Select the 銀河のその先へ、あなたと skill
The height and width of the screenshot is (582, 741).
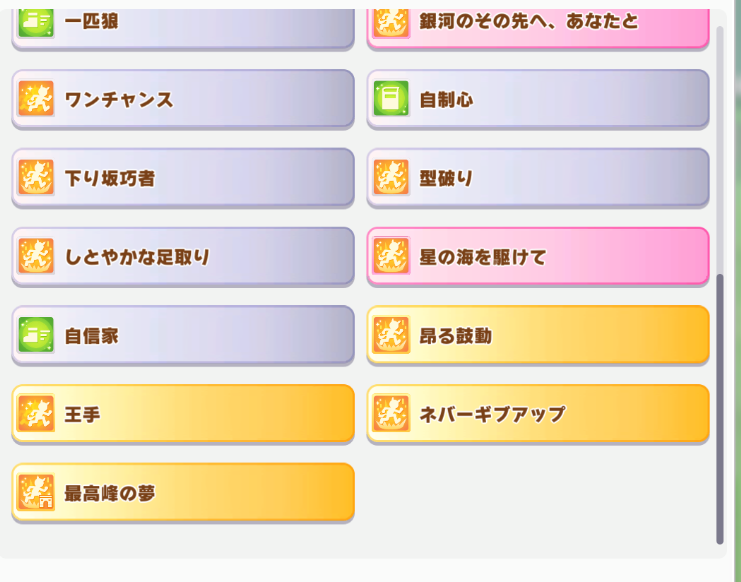click(x=540, y=22)
